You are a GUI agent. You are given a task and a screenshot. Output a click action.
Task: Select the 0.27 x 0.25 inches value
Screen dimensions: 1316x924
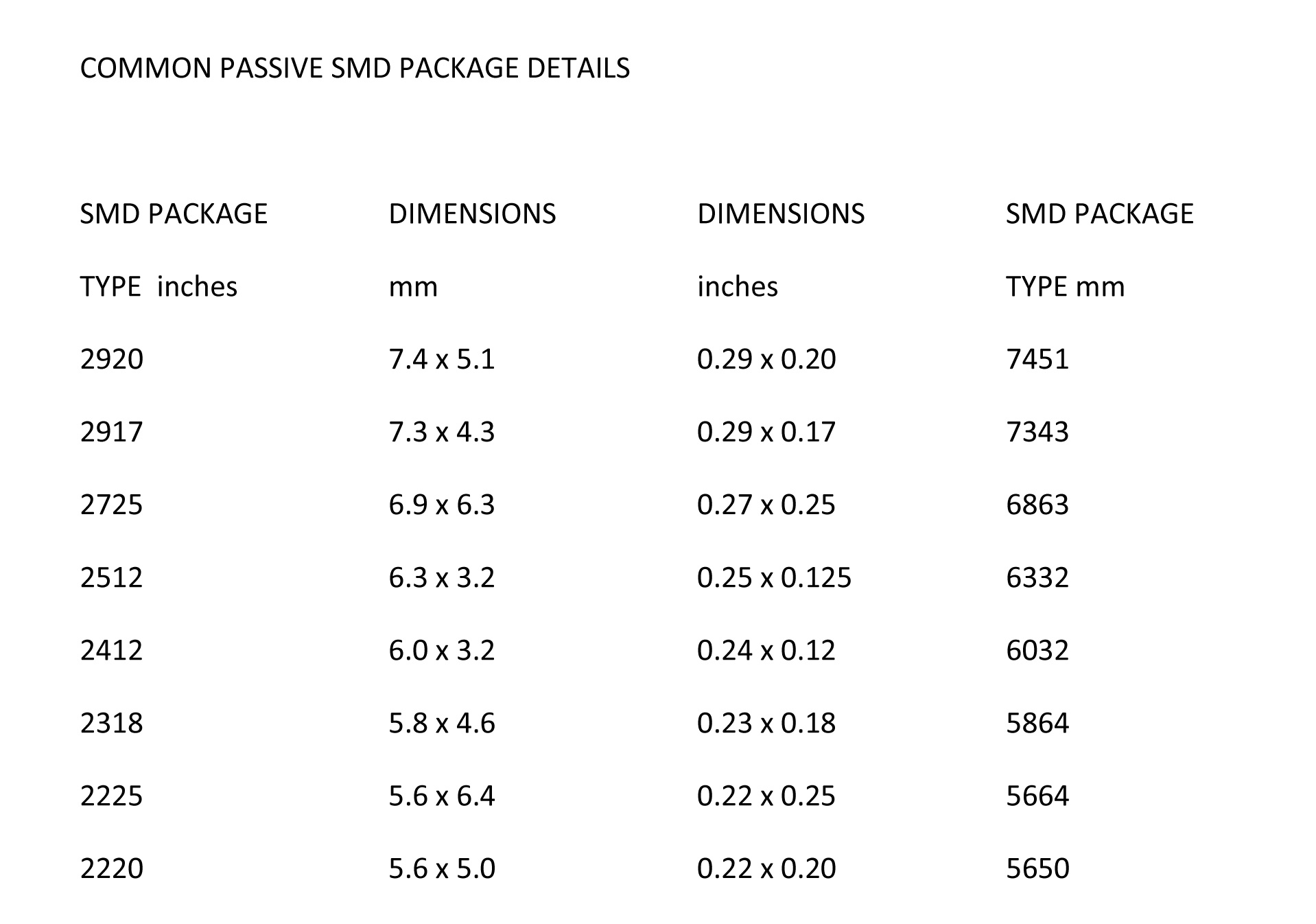tap(766, 505)
